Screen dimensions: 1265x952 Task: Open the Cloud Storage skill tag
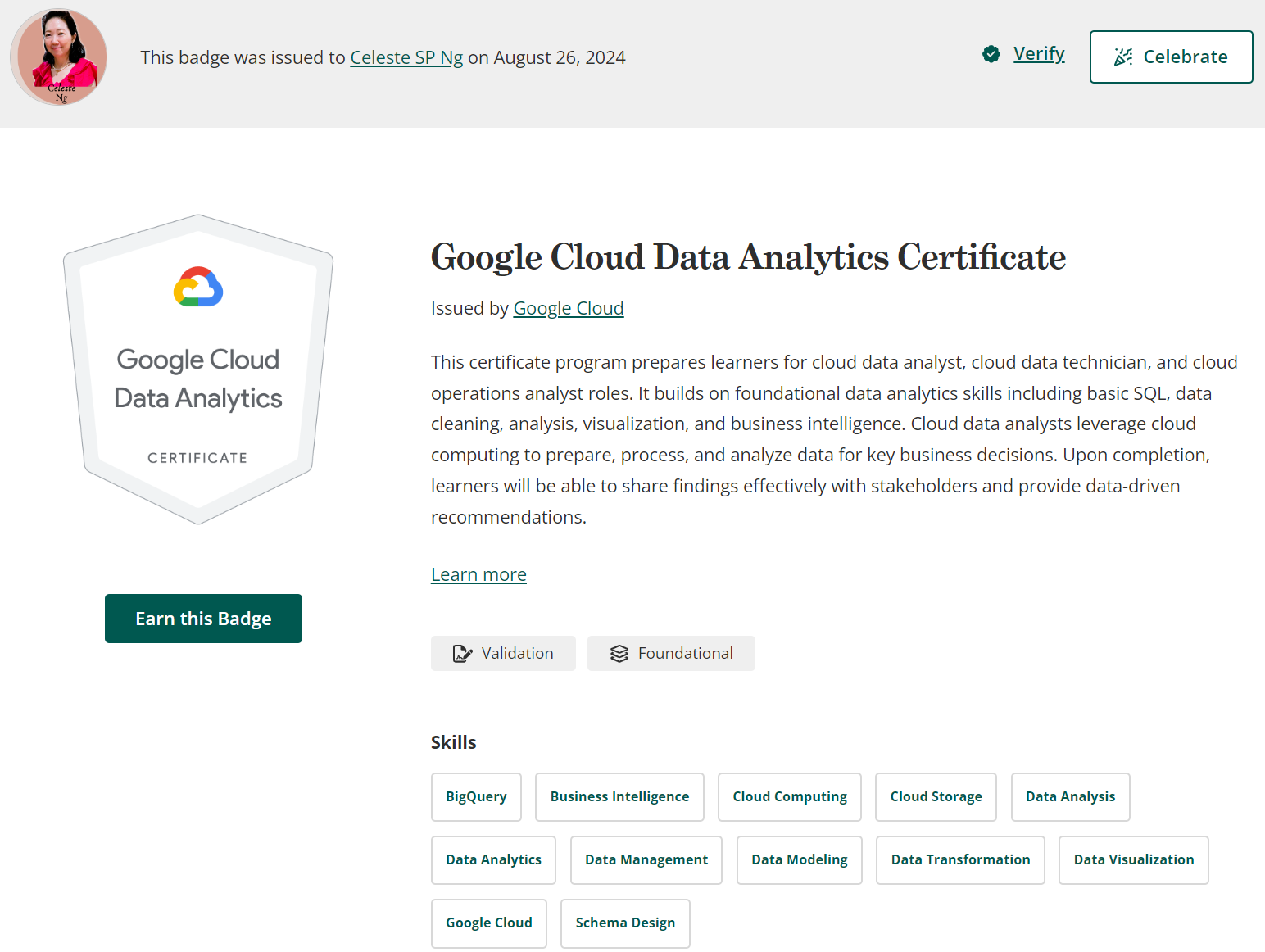pyautogui.click(x=936, y=797)
